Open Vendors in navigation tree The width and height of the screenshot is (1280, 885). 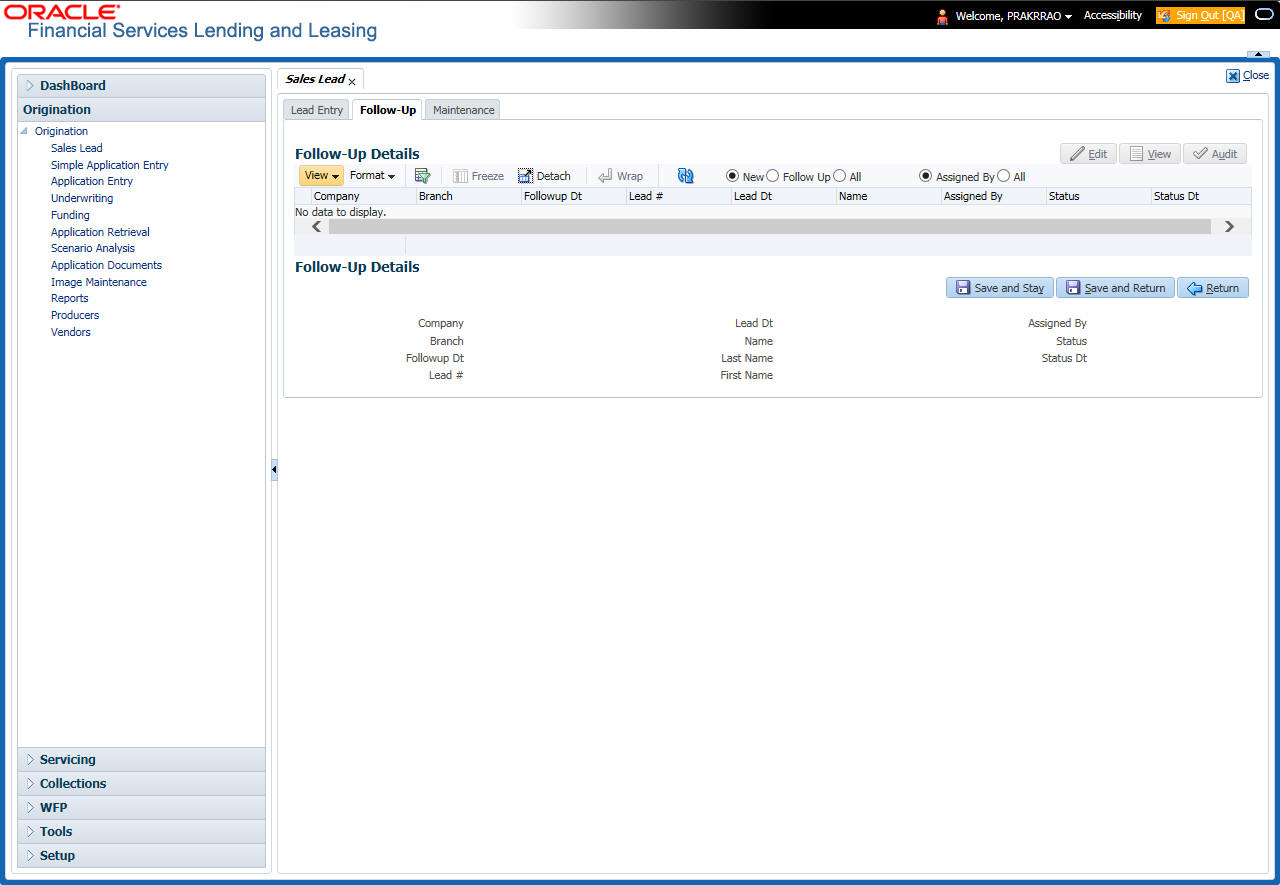tap(71, 332)
